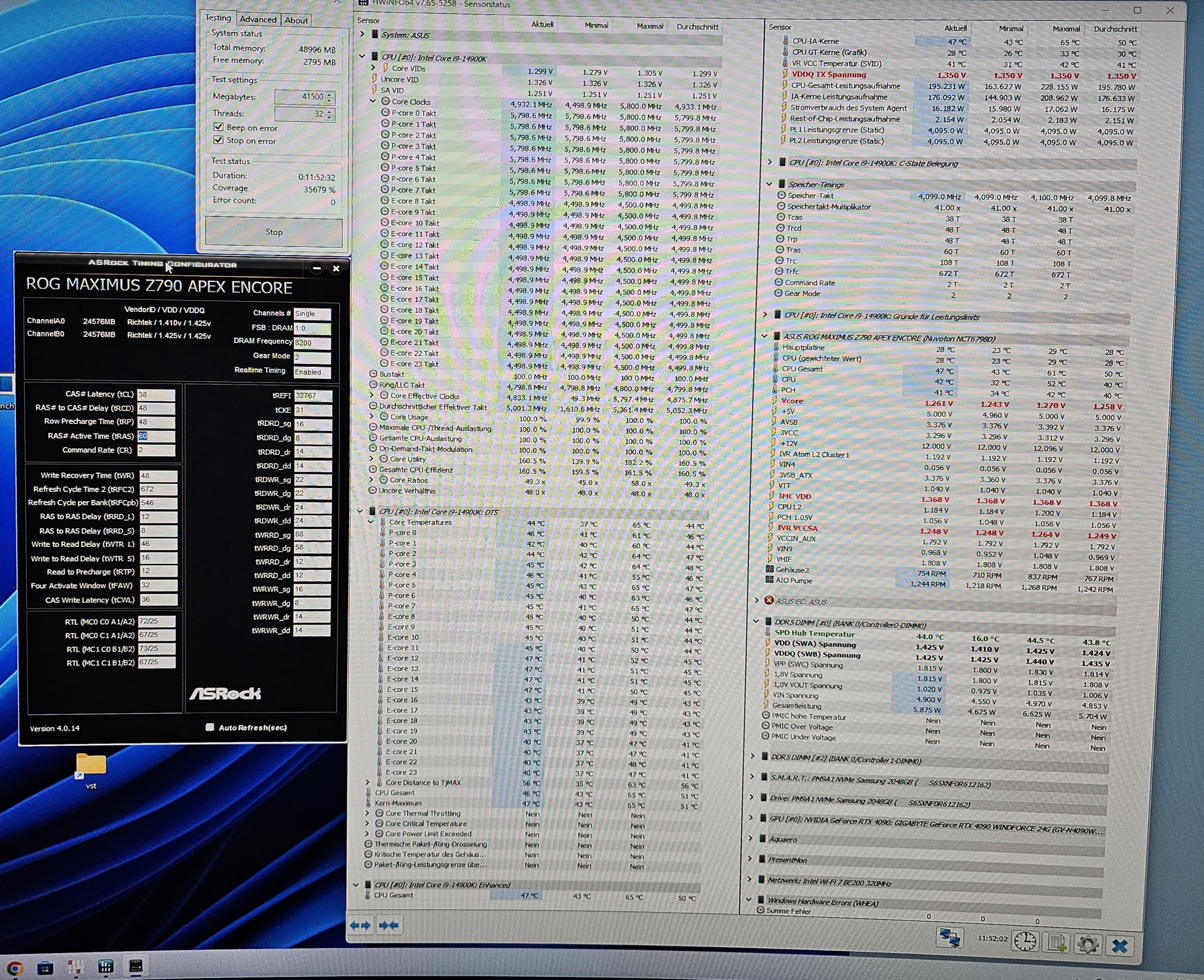The image size is (1204, 980).
Task: Expand the NVIDIA GeForce RTX 4090 GPU group
Action: point(751,817)
